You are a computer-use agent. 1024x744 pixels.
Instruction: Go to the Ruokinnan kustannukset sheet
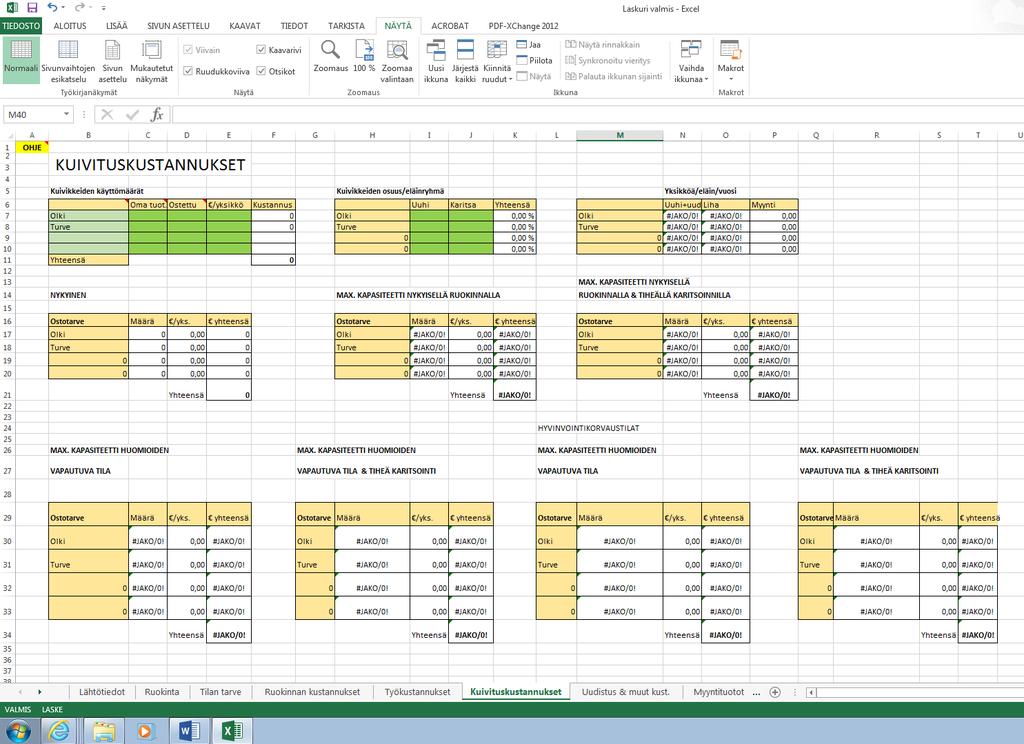[x=312, y=692]
